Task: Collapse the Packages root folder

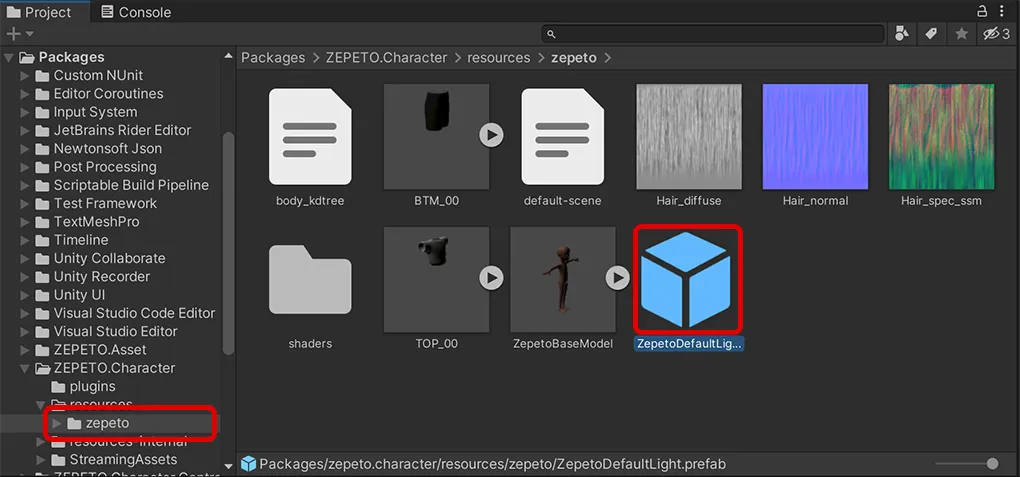Action: click(8, 57)
